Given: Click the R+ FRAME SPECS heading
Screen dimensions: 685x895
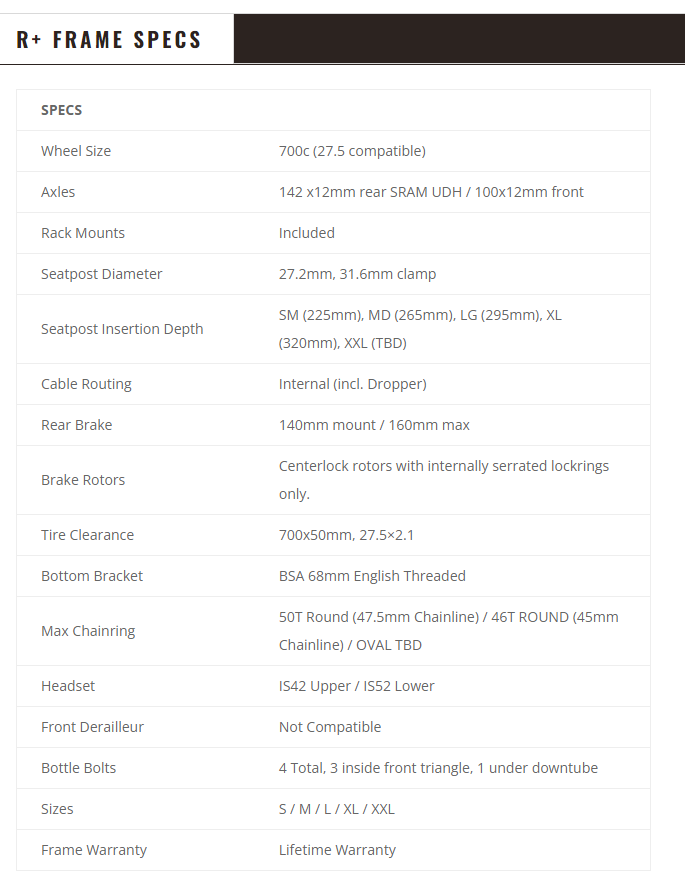Looking at the screenshot, I should click(108, 39).
